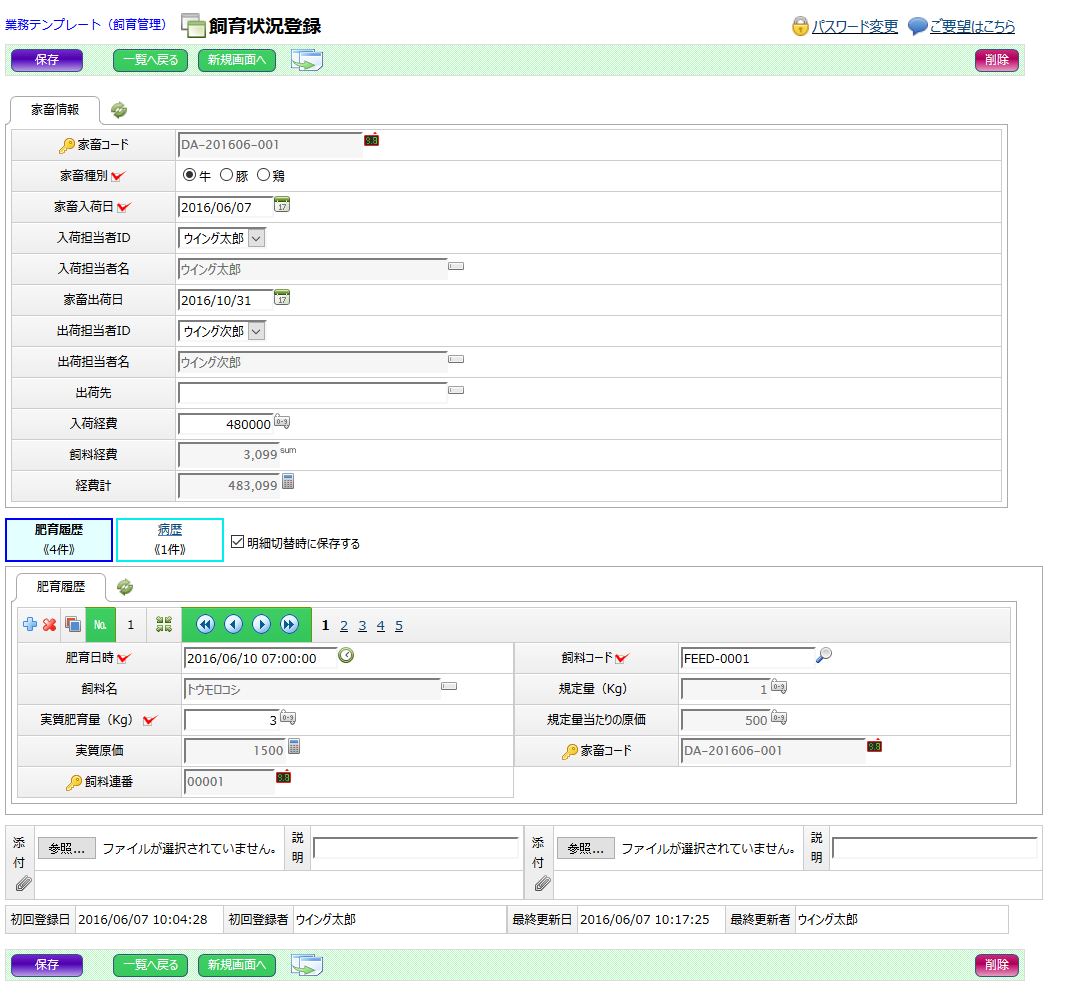Click the red delete row icon
Viewport: 1065px width, 996px height.
[x=49, y=625]
